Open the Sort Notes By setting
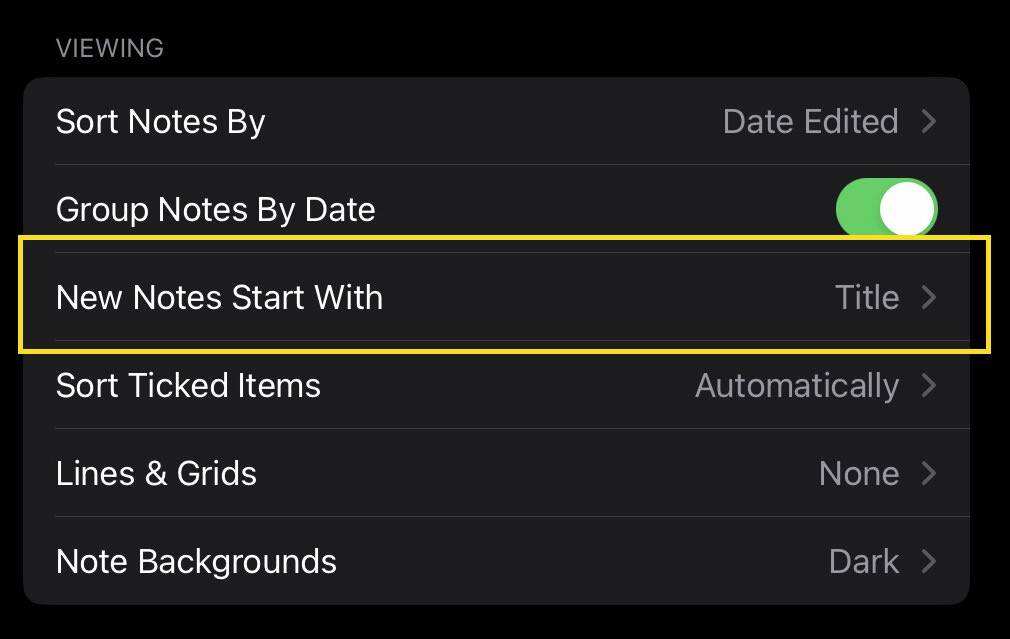1010x639 pixels. (x=160, y=122)
